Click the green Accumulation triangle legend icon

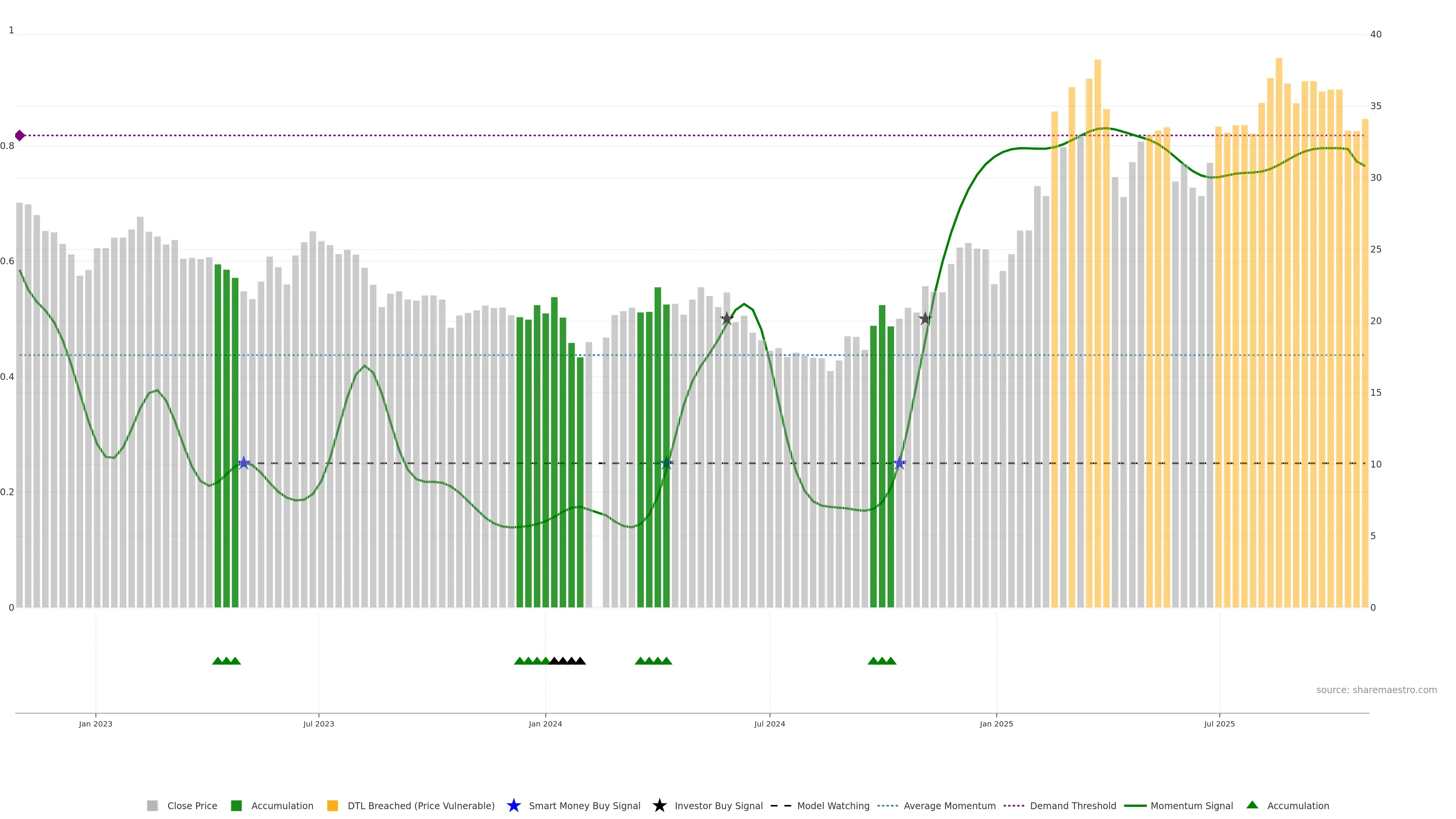(1252, 805)
